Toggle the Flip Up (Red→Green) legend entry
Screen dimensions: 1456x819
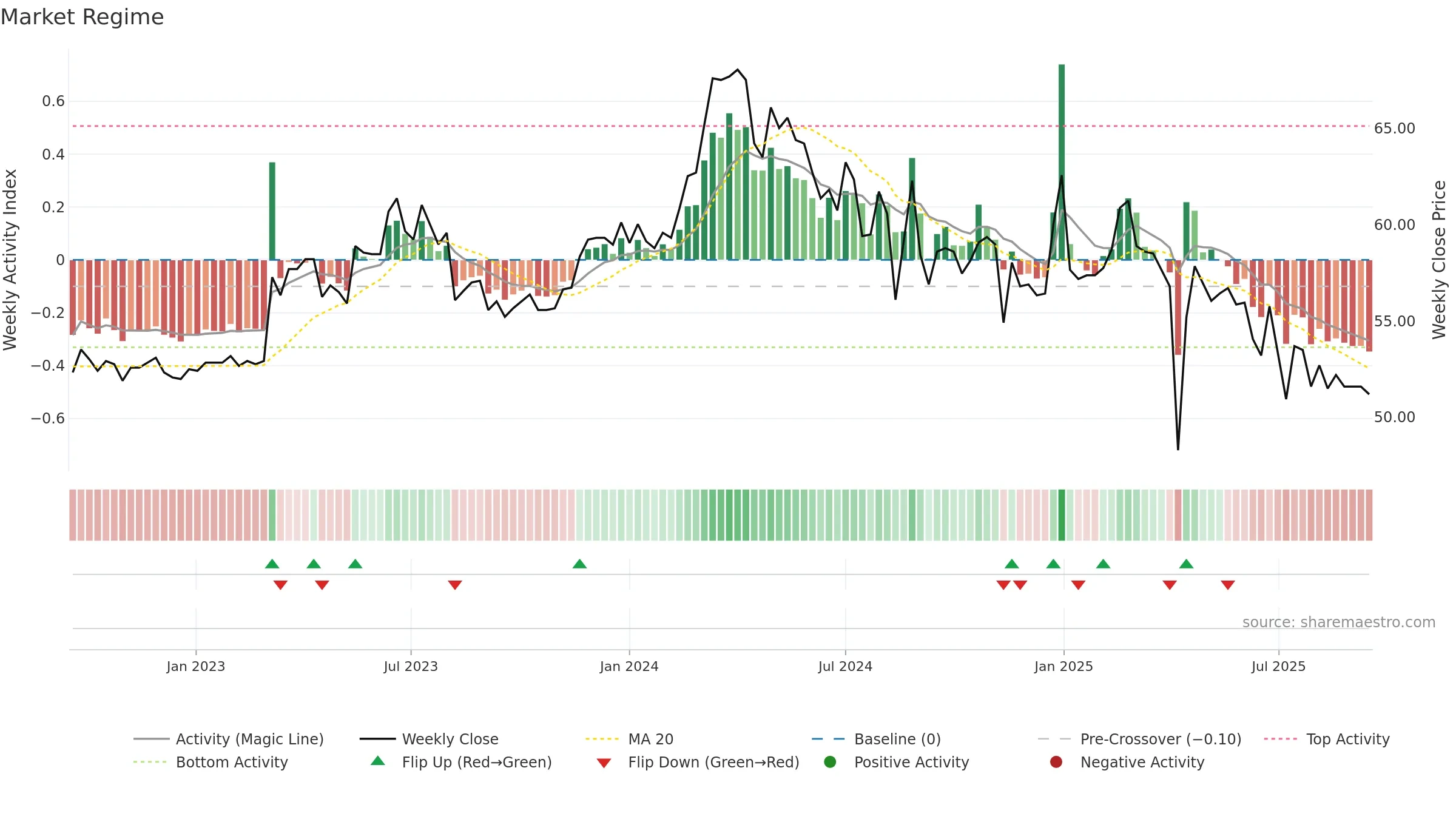point(461,762)
